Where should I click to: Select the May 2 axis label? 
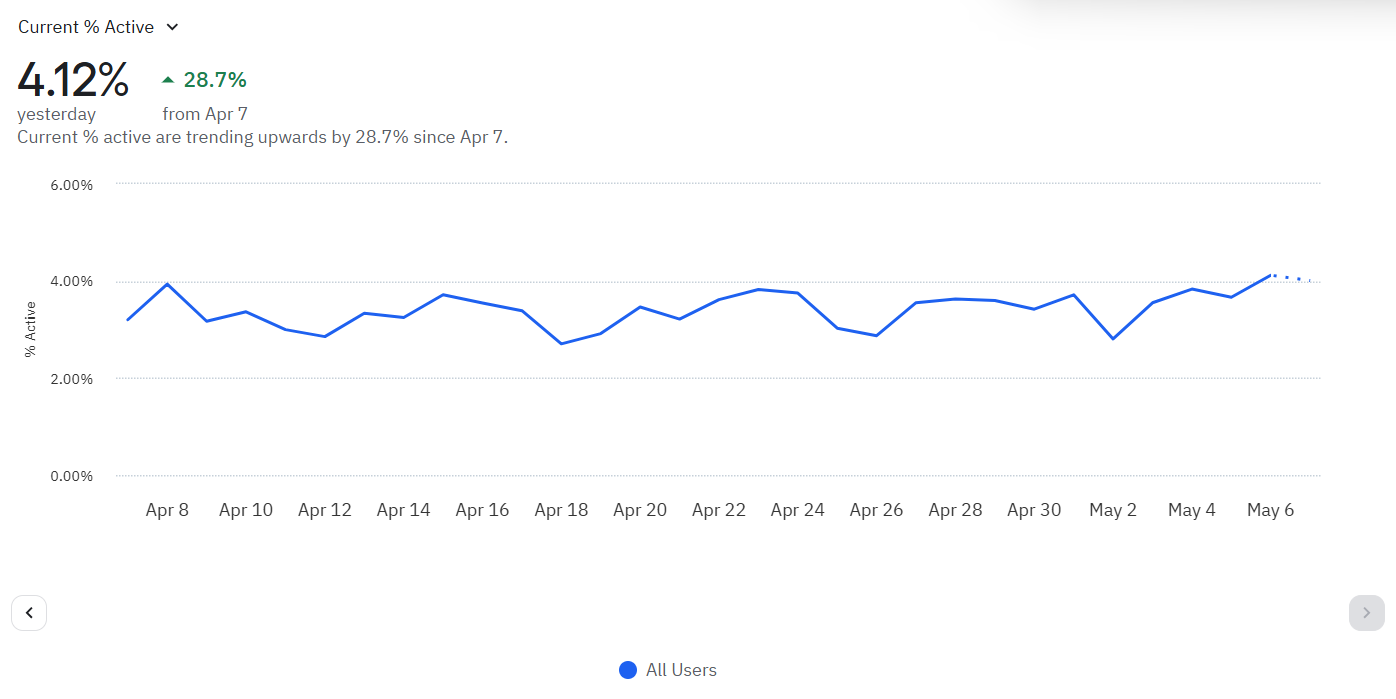[x=1113, y=510]
